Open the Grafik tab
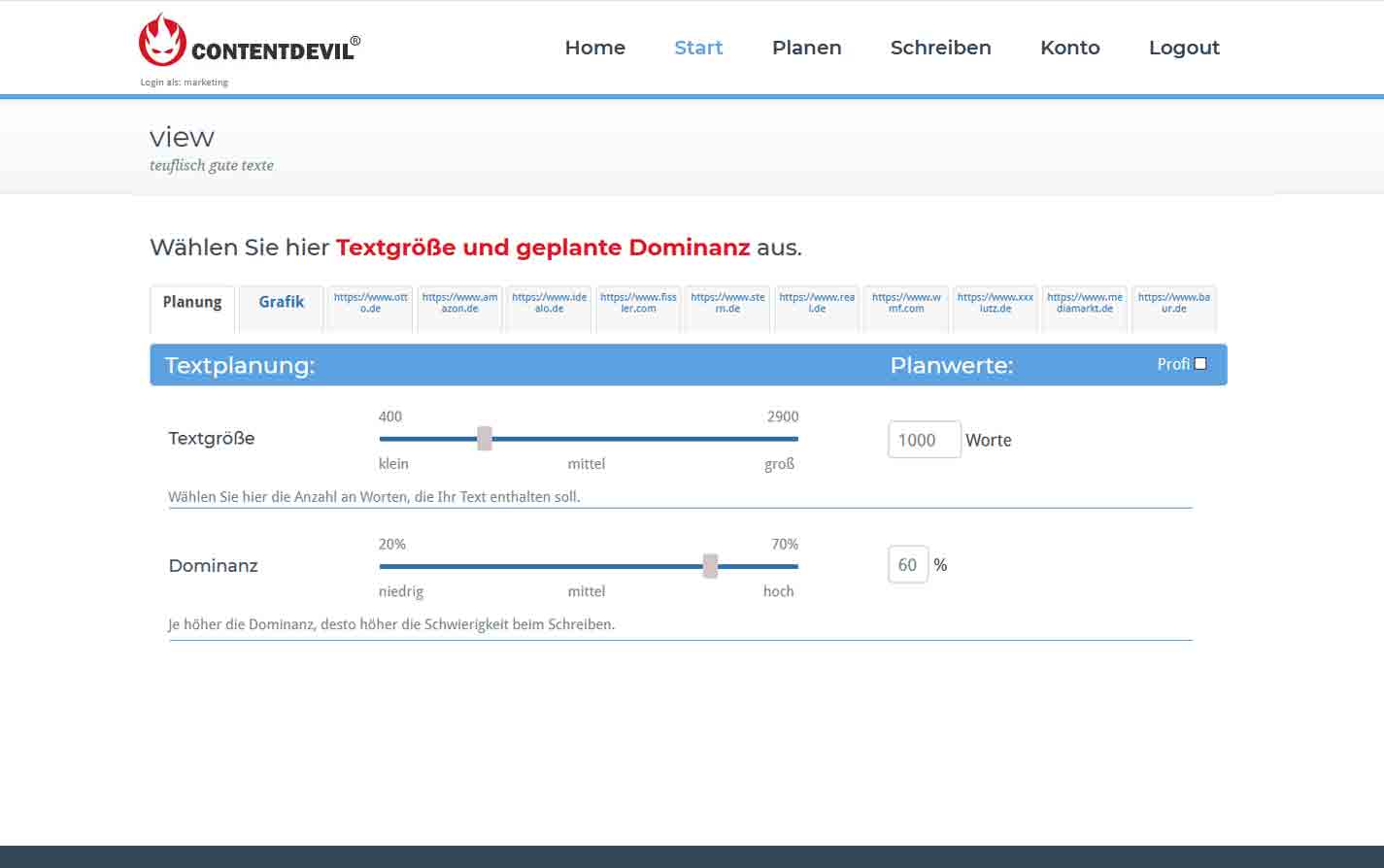Image resolution: width=1384 pixels, height=868 pixels. pos(281,303)
